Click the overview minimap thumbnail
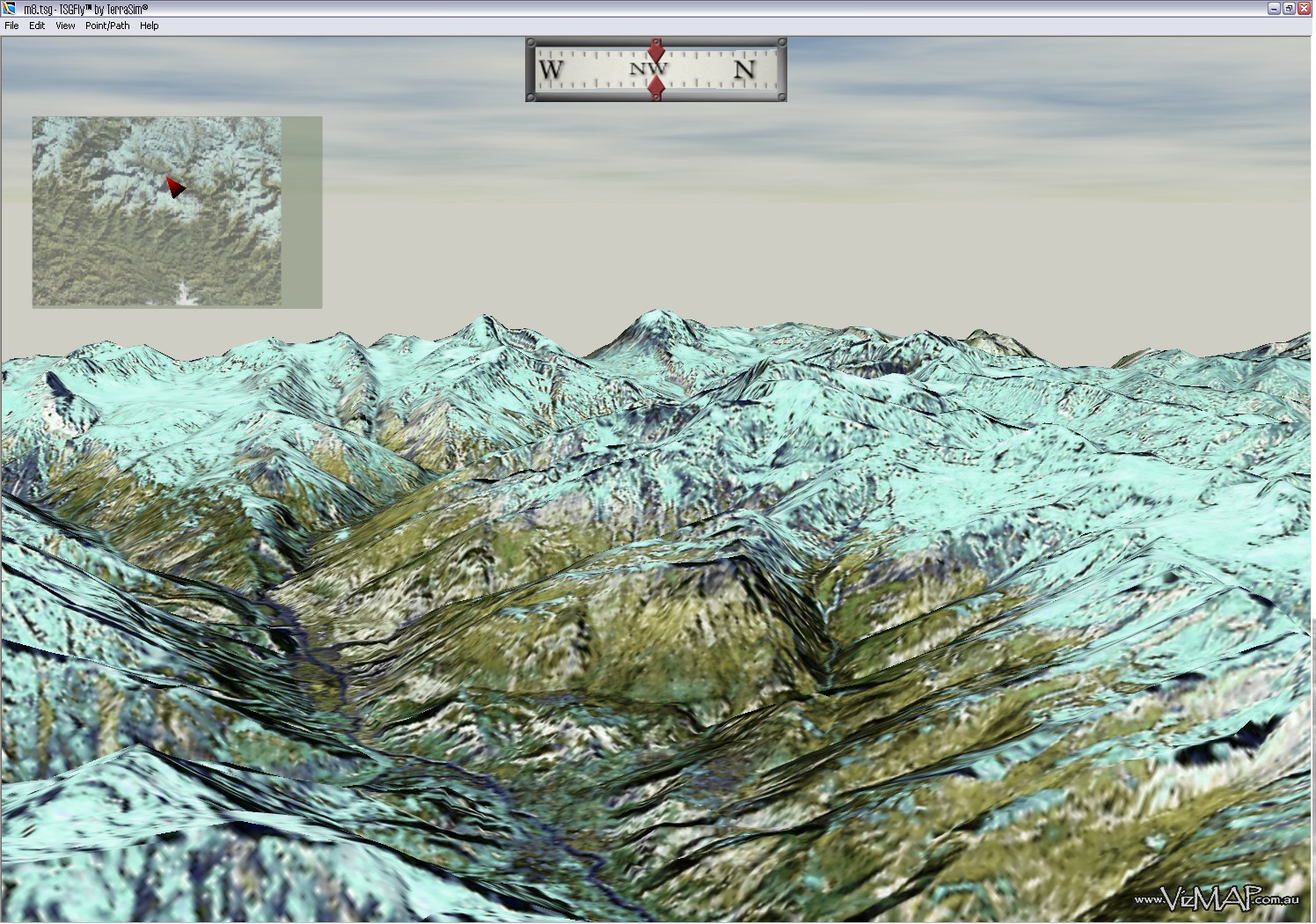 click(177, 212)
